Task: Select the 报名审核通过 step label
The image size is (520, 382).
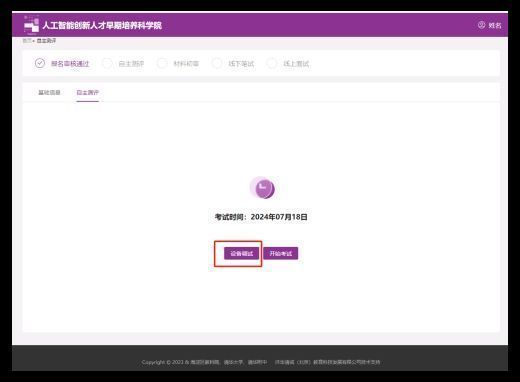Action: tap(70, 64)
